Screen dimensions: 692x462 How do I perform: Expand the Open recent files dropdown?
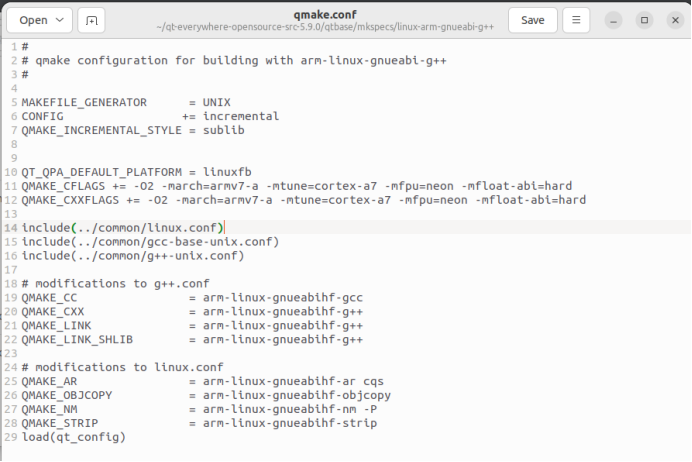[59, 20]
